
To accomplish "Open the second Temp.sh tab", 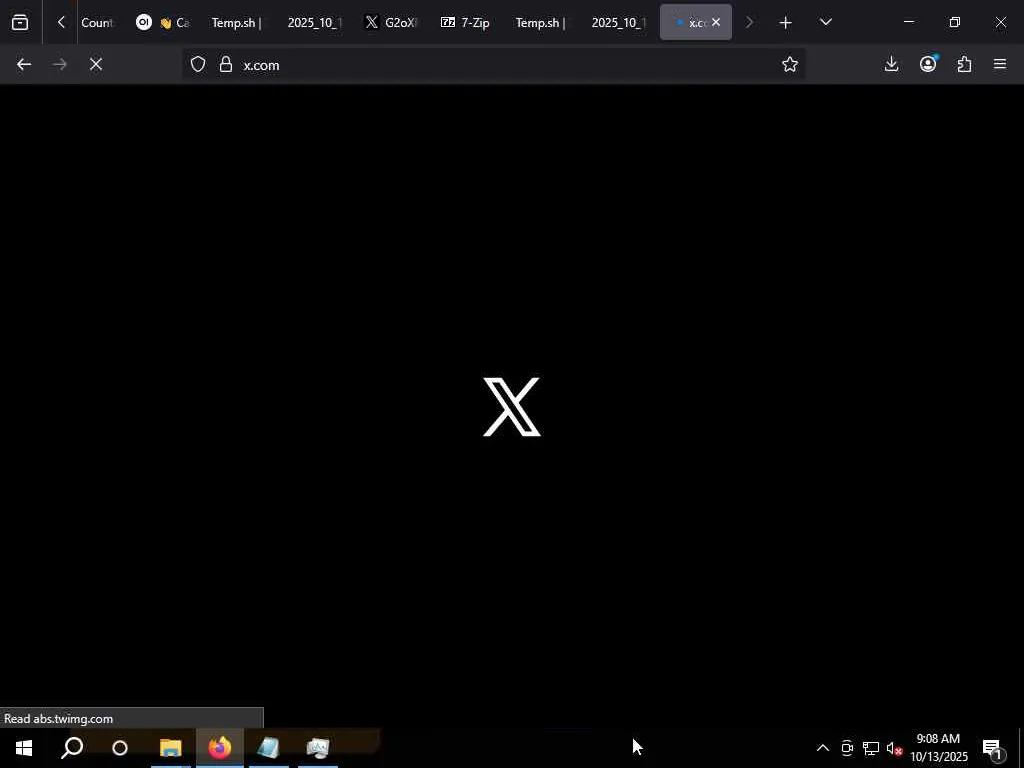I will (x=540, y=23).
